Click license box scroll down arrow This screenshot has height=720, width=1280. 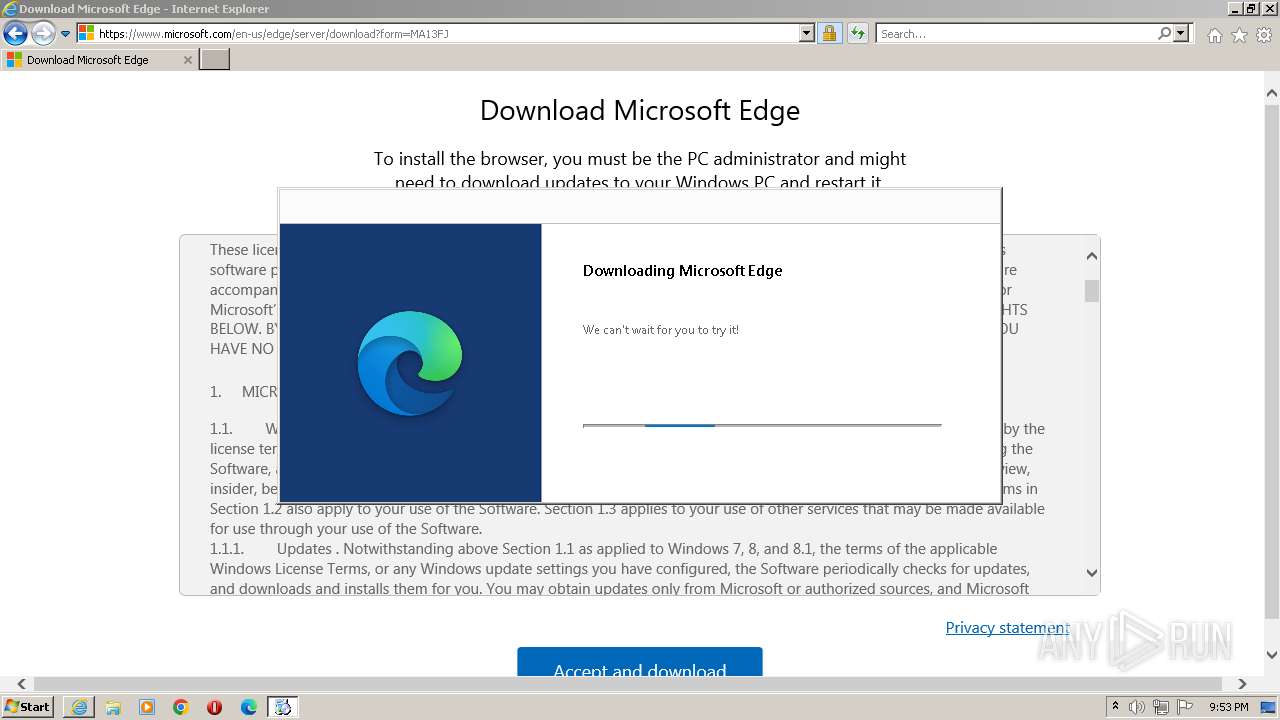pos(1091,573)
